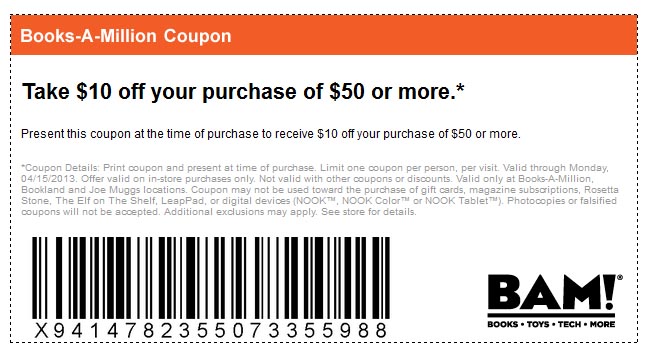660x360 pixels.
Task: Click the barcode number X94147823550733355988
Action: point(211,331)
